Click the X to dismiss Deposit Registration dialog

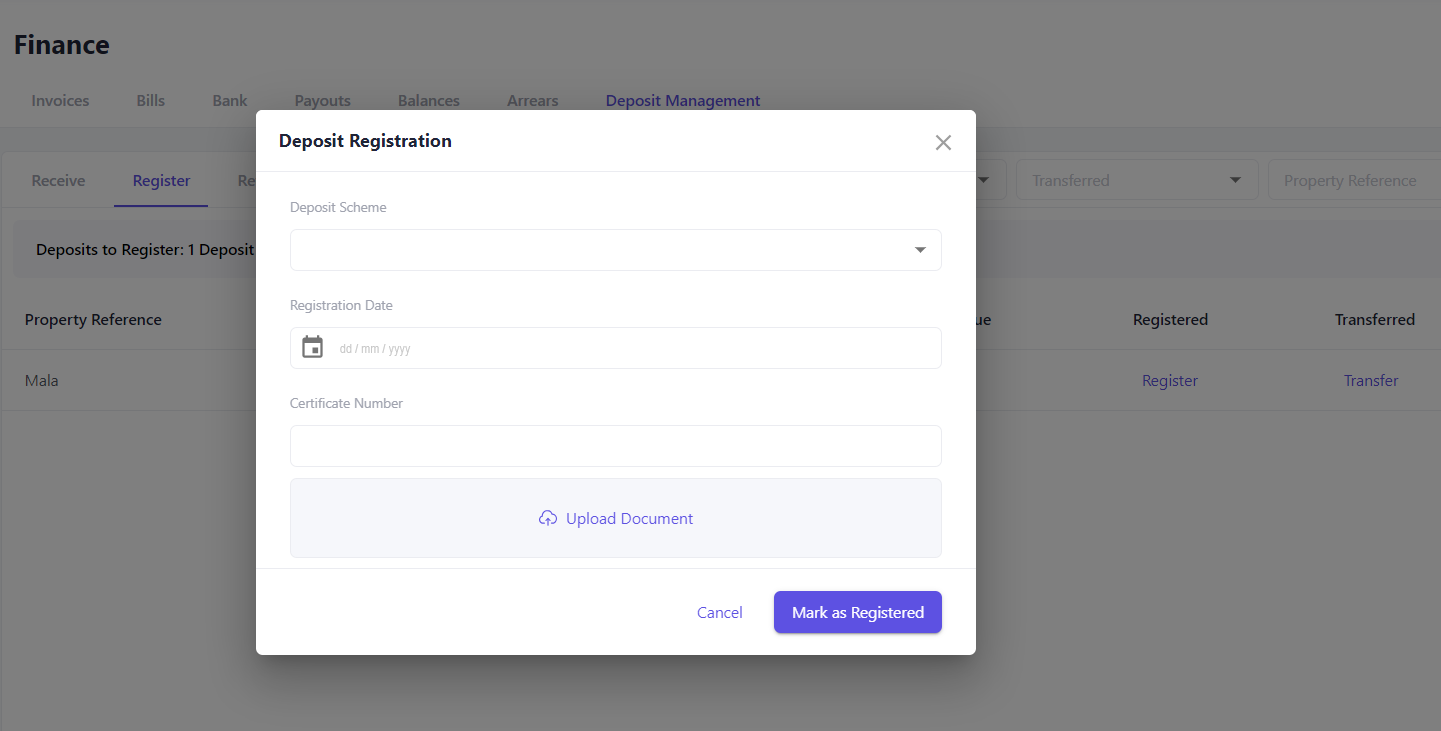943,142
